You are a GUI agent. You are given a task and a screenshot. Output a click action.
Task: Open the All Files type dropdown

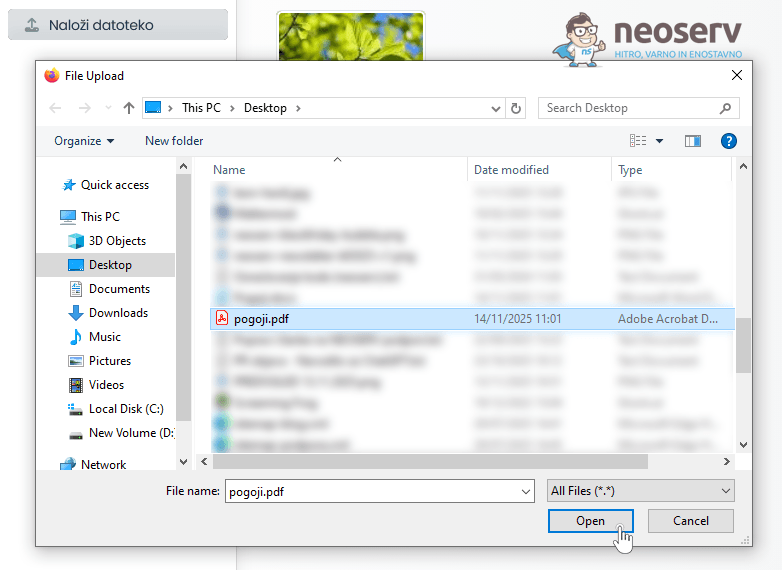coord(640,491)
